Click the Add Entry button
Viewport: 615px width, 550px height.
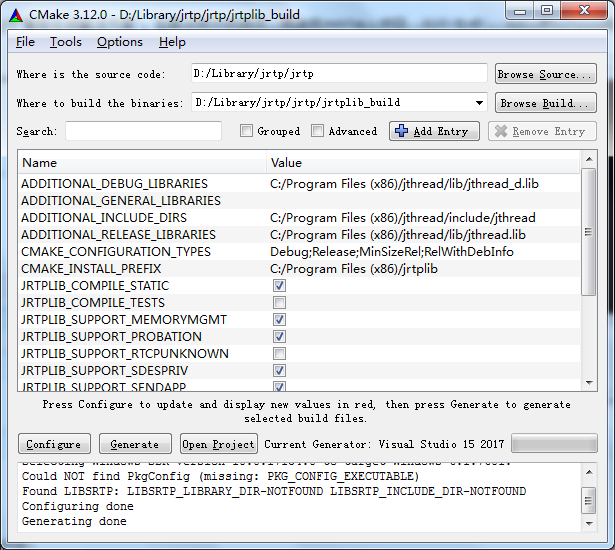tap(434, 131)
